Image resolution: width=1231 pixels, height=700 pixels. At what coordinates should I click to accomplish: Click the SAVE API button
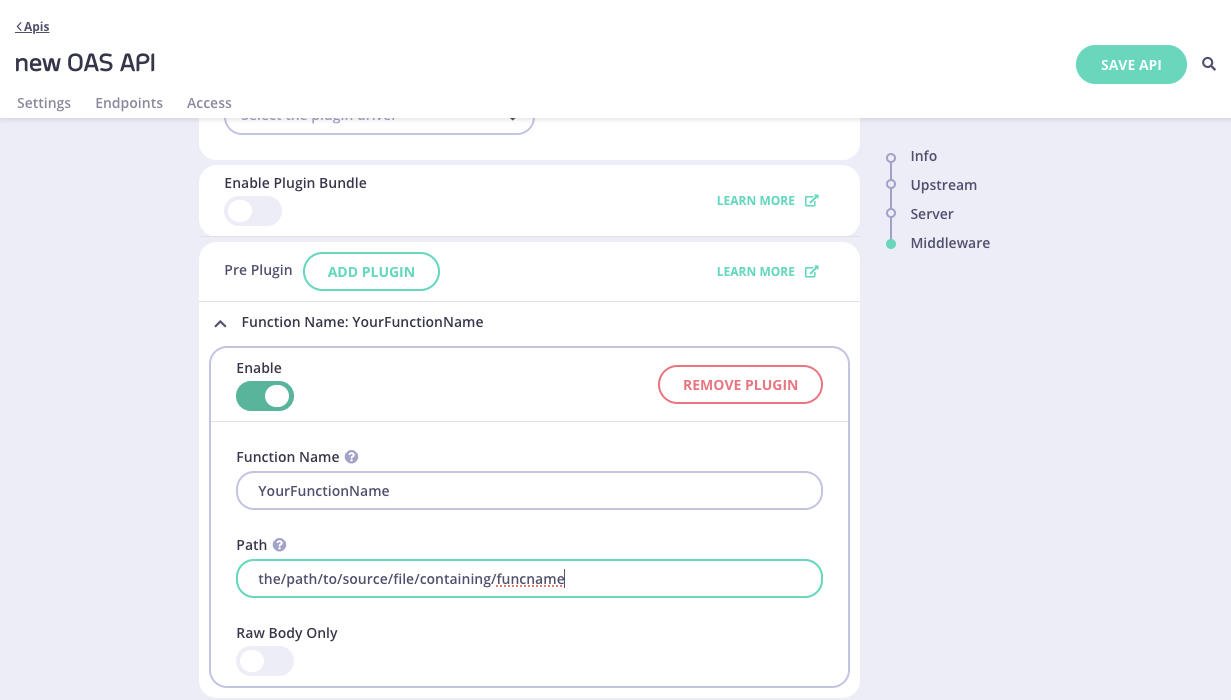coord(1131,64)
